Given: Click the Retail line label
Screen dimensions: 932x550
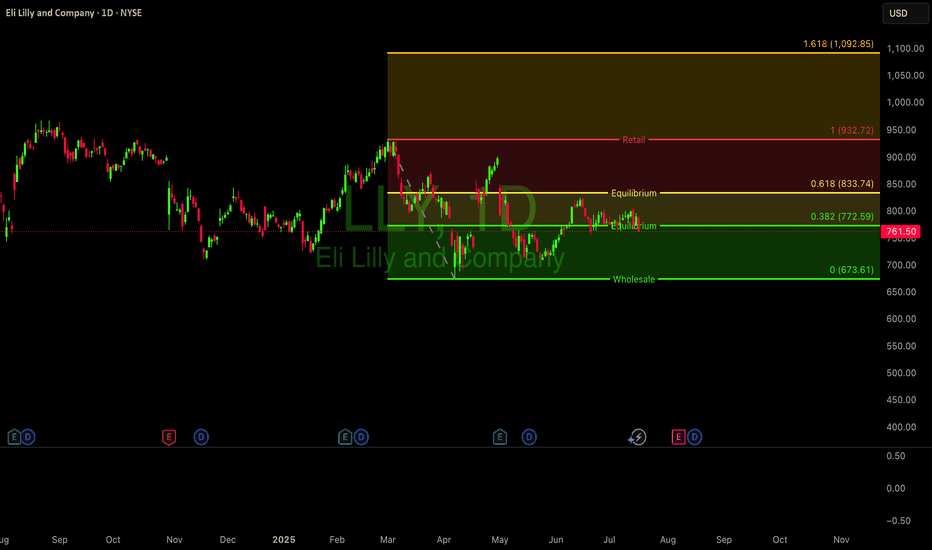Looking at the screenshot, I should 634,140.
